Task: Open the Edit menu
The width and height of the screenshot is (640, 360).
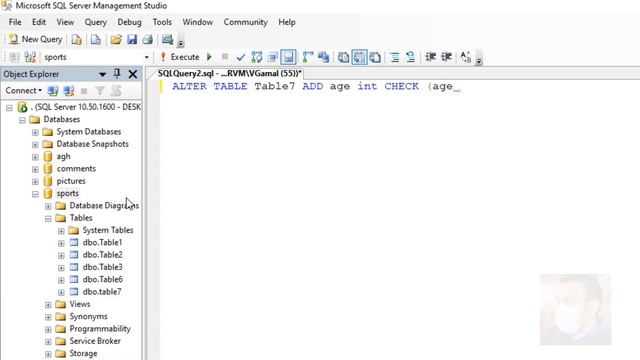Action: [39, 22]
